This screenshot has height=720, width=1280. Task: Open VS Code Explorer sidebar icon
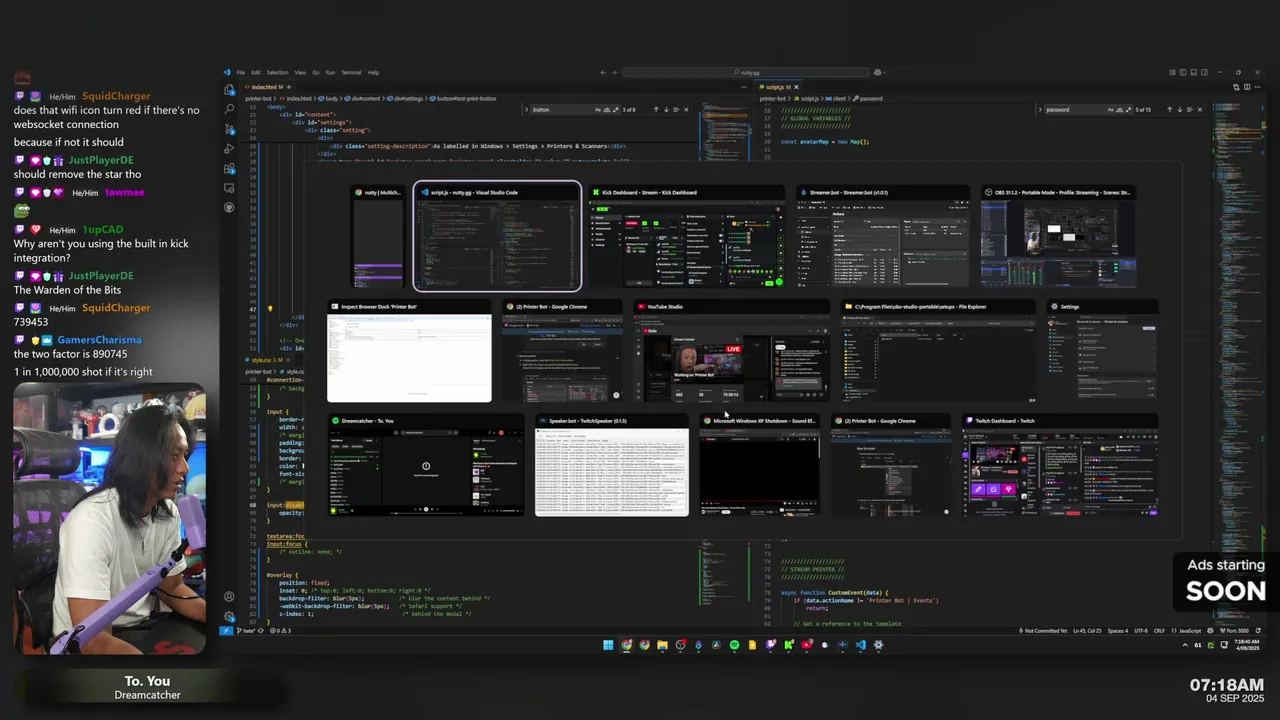tap(229, 88)
